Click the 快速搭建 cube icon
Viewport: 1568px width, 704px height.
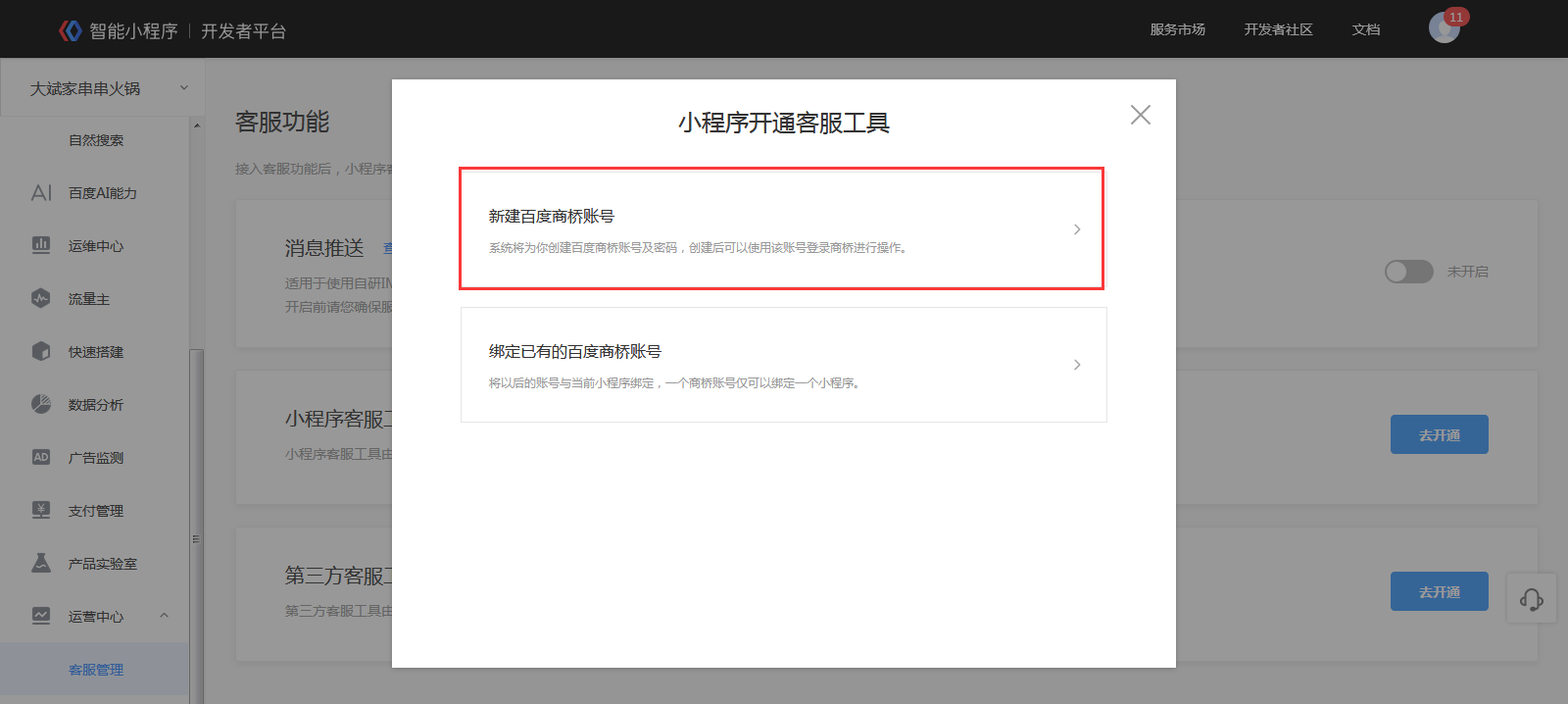tap(41, 351)
